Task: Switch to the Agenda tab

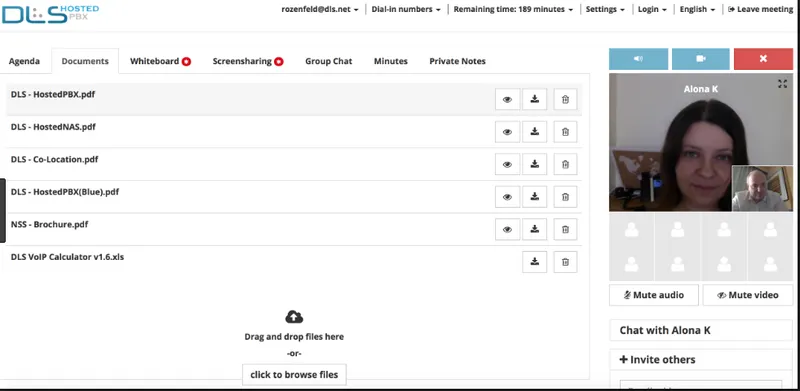Action: click(x=24, y=61)
